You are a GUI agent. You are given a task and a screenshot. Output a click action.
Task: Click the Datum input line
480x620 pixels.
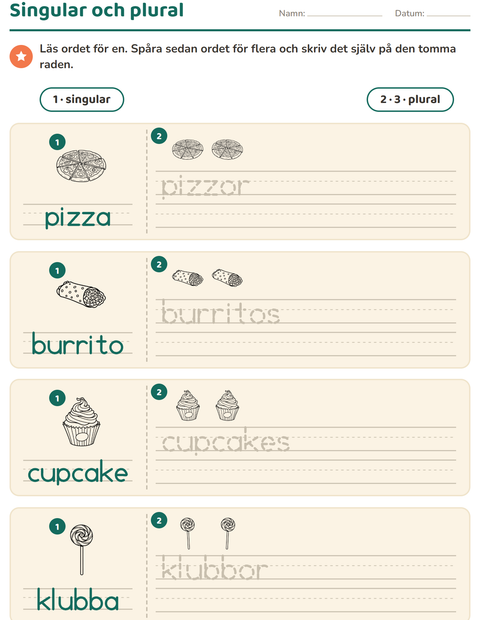pyautogui.click(x=448, y=13)
